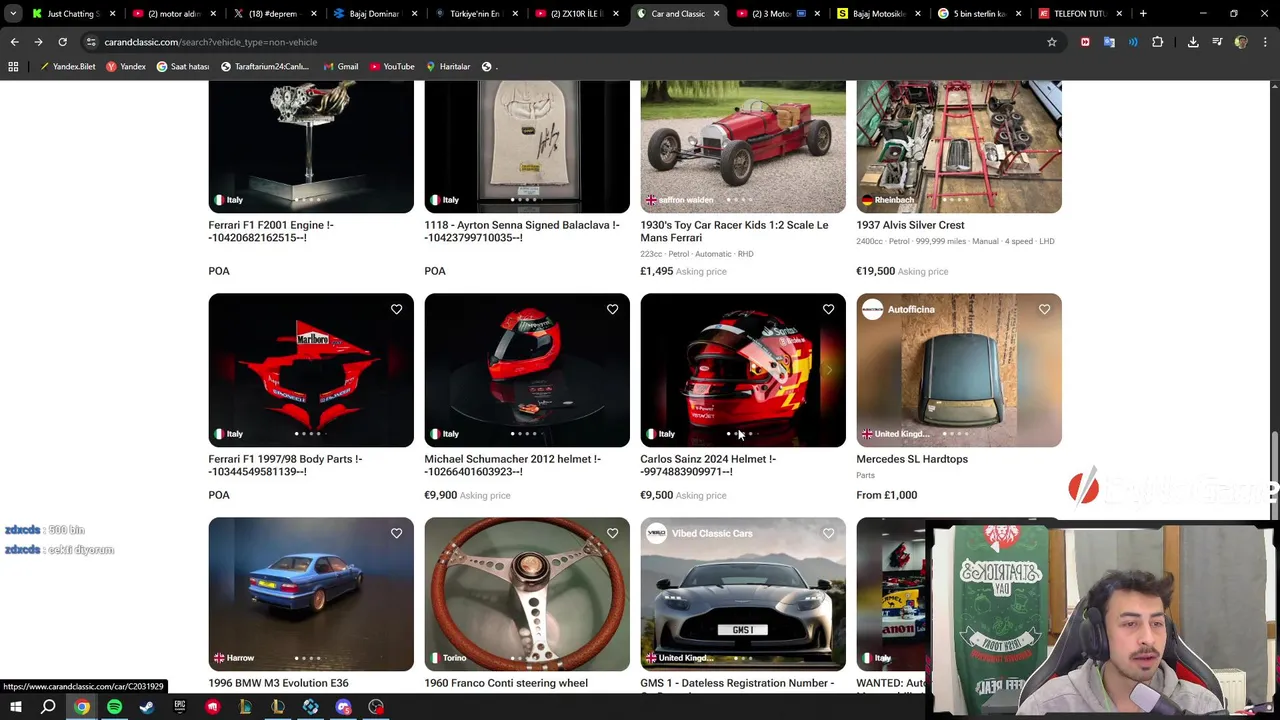Open the Haritalar bookmark
The image size is (1280, 720).
click(x=447, y=66)
